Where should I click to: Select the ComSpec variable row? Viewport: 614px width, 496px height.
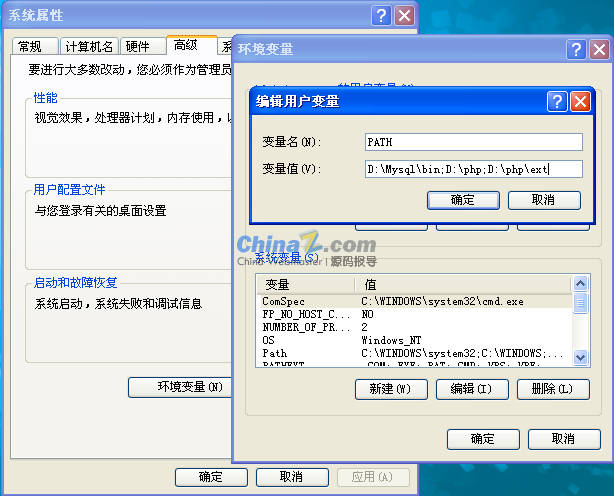coord(415,301)
